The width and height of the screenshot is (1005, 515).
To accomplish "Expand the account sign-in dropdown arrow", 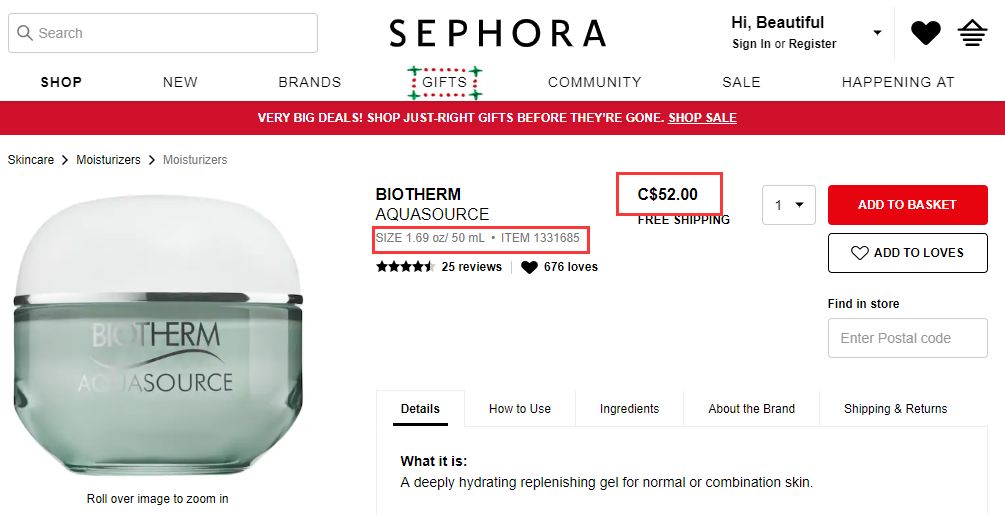I will click(877, 33).
